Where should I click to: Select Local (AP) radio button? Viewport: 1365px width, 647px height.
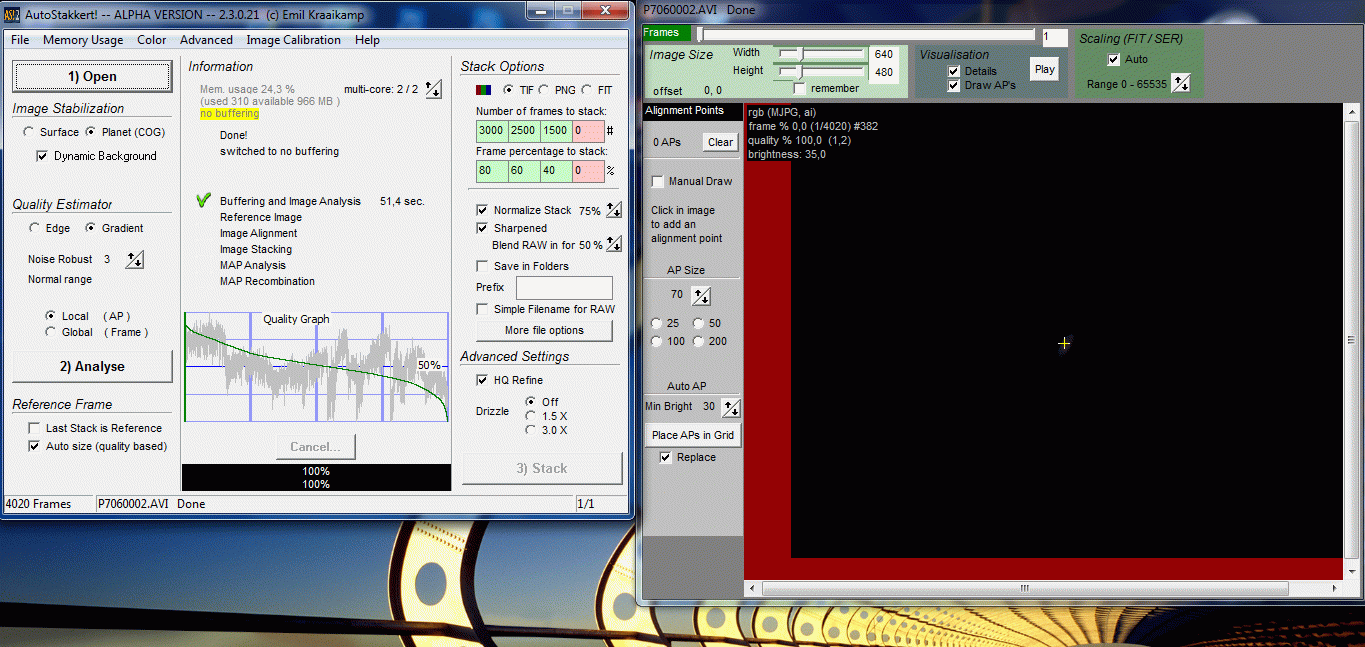pyautogui.click(x=50, y=316)
